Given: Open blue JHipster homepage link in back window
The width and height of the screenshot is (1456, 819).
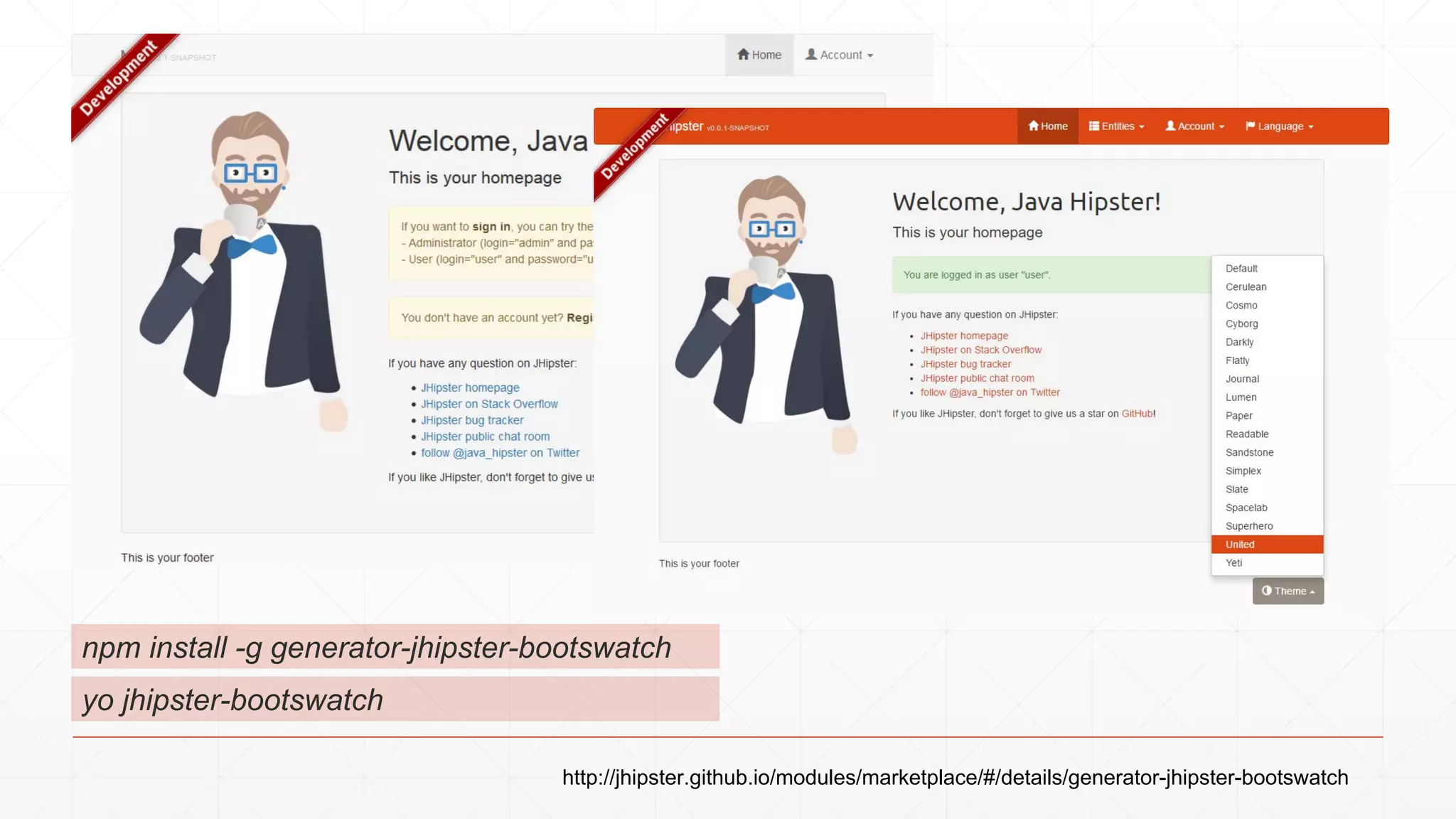Looking at the screenshot, I should 470,387.
